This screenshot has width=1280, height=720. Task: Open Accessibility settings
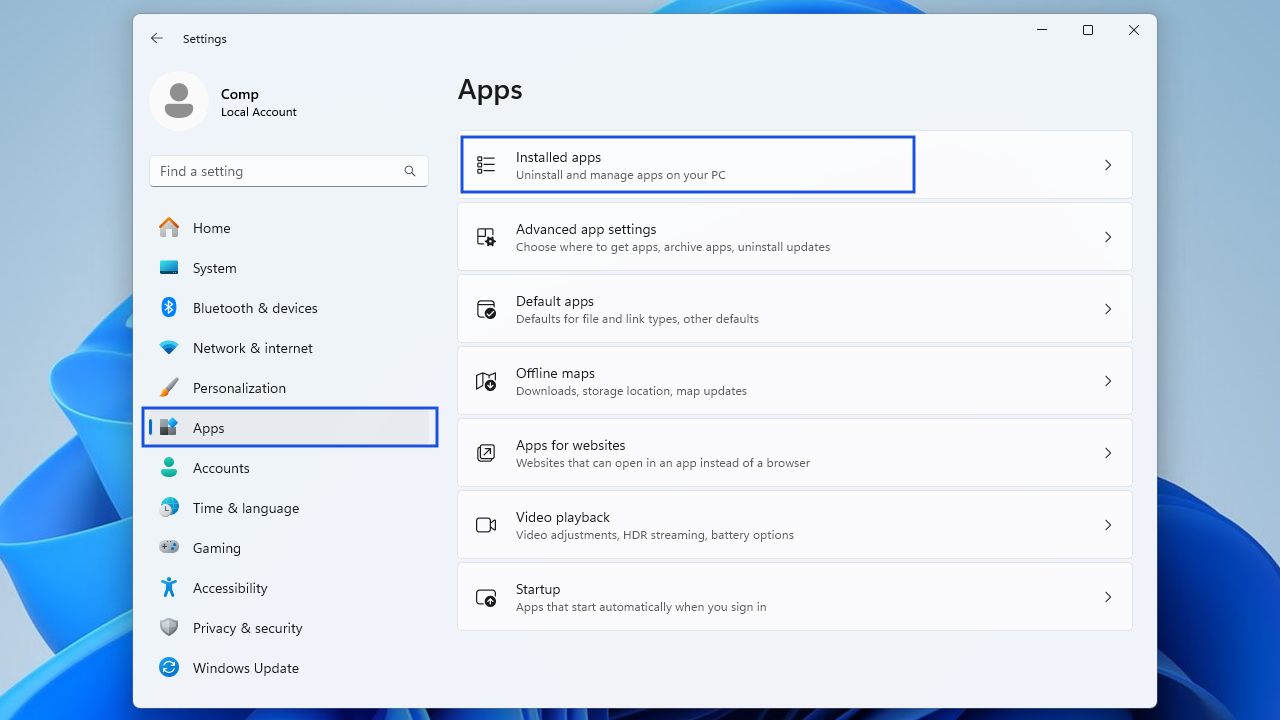[x=289, y=588]
